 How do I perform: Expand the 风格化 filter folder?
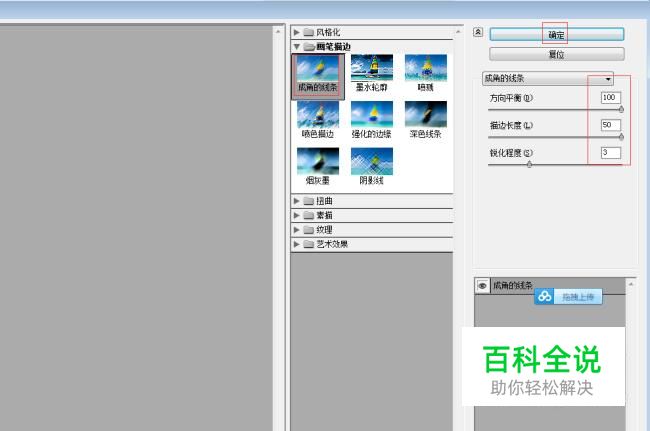coord(296,32)
